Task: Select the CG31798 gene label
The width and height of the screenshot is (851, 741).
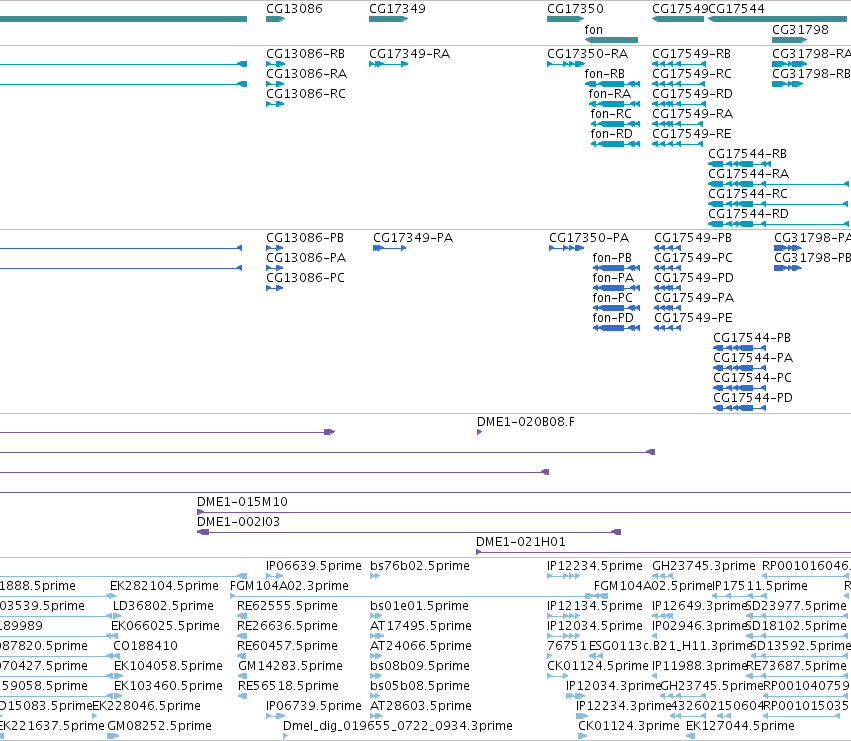Action: (801, 30)
